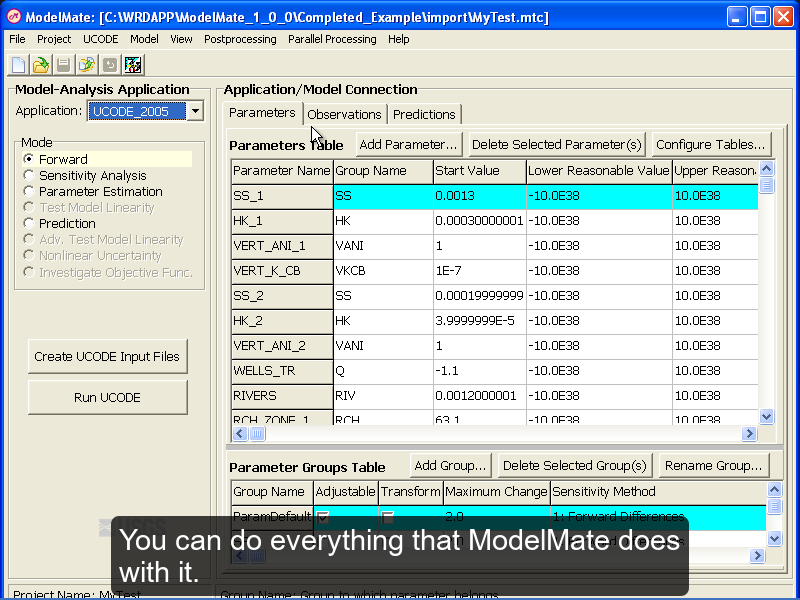Click the Import files toolbar icon
Viewport: 800px width, 600px height.
point(86,65)
